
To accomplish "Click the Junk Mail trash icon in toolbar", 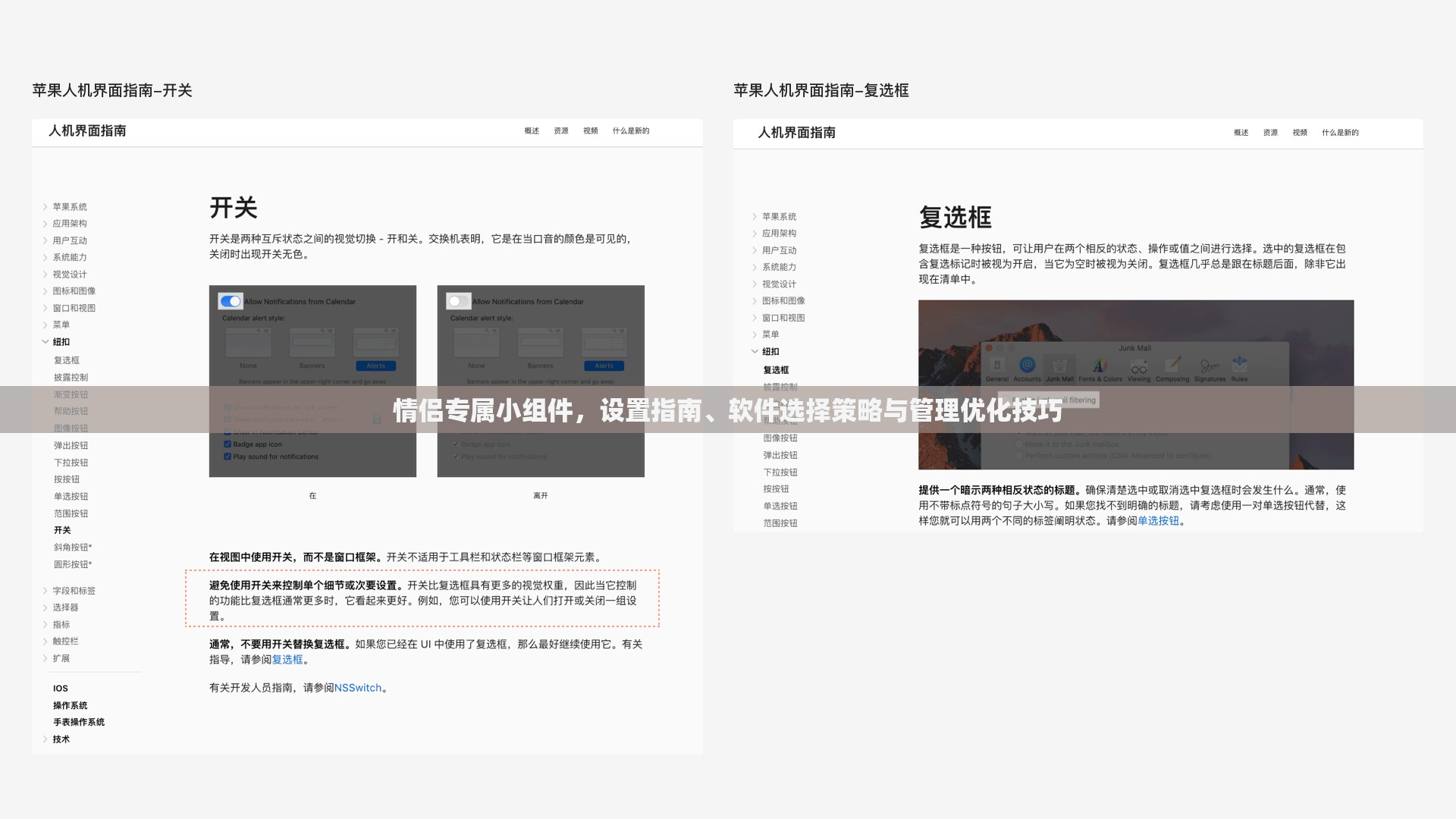I will tap(1060, 366).
